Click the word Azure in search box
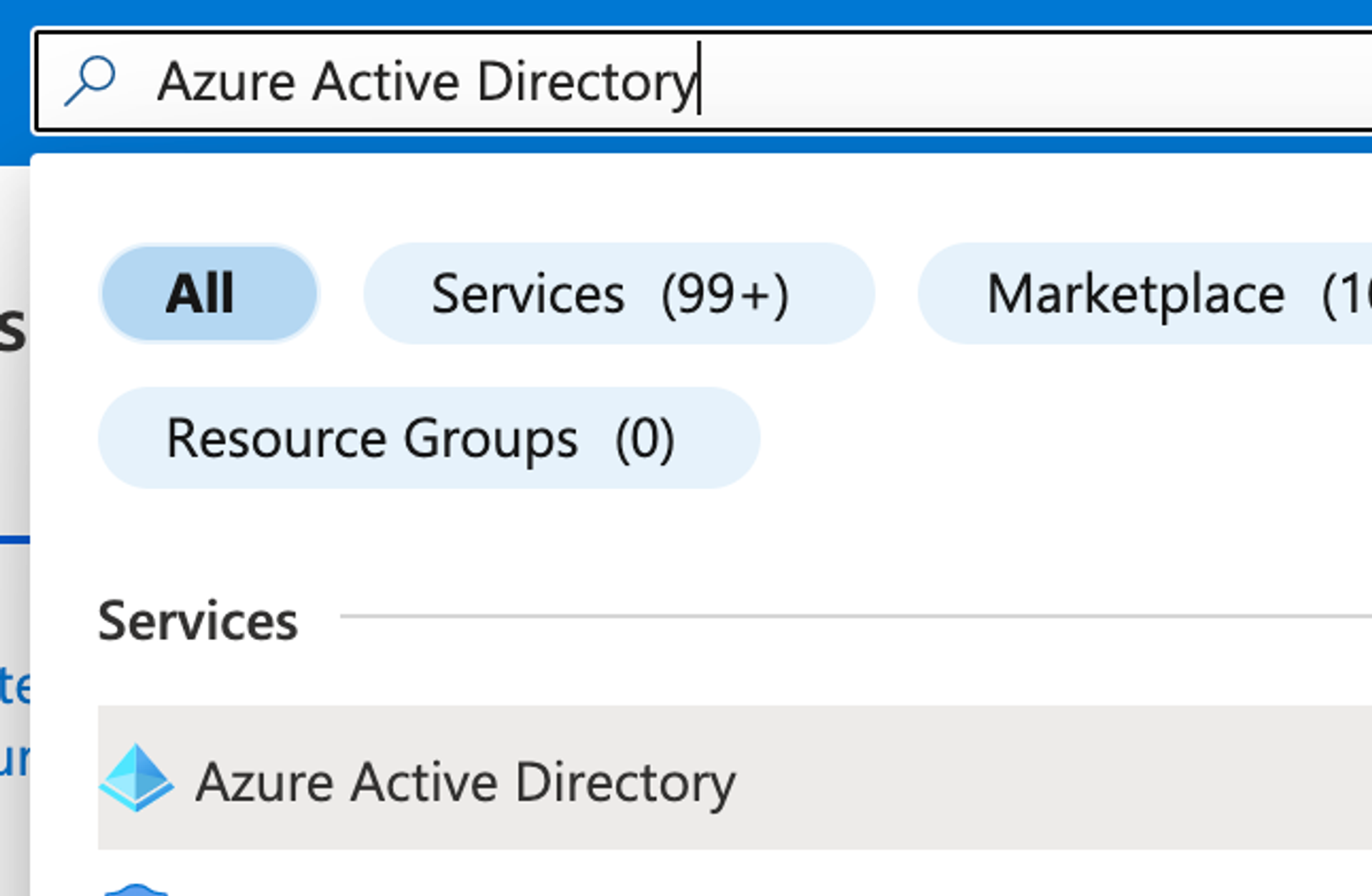The image size is (1372, 896). 227,81
